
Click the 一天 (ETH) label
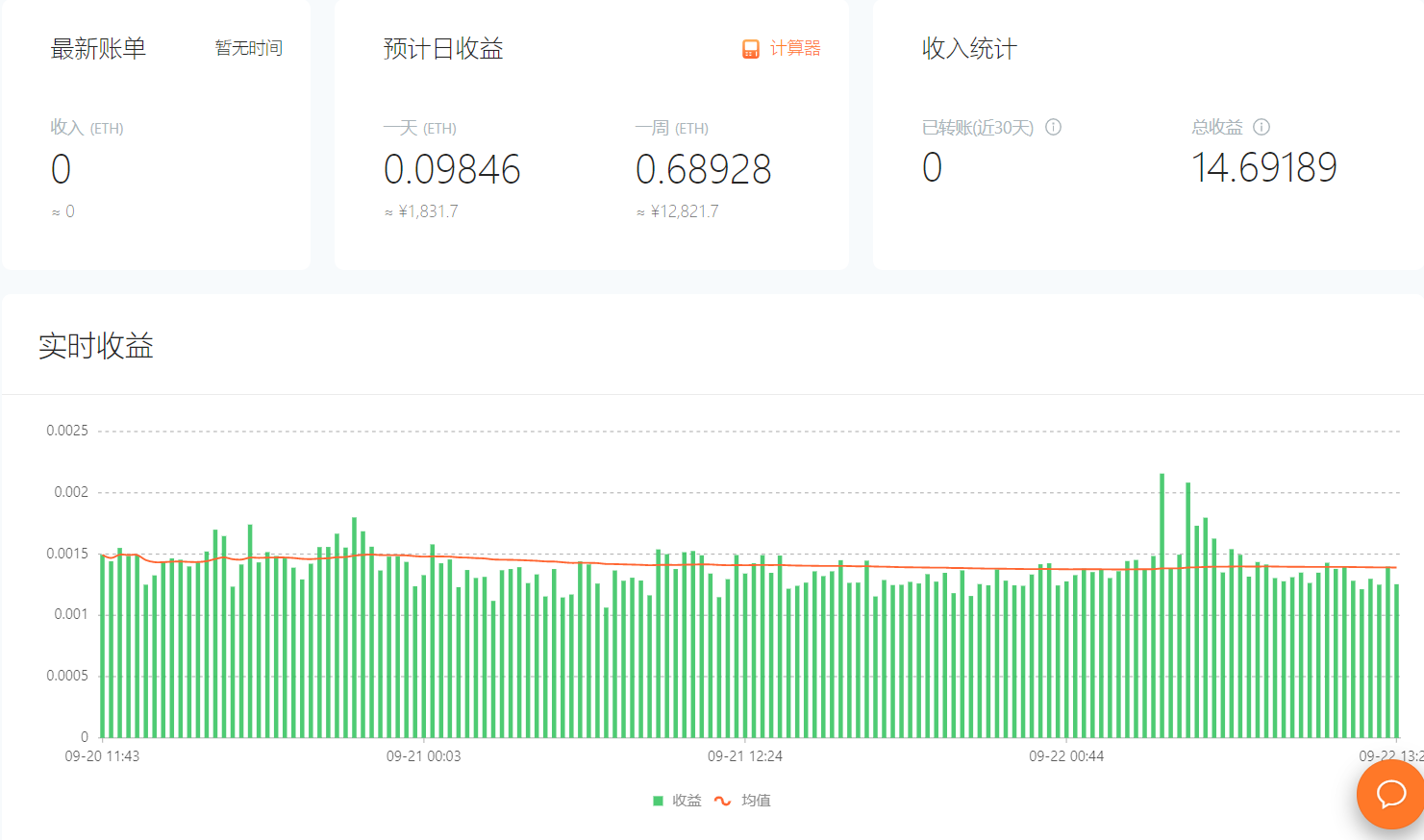pos(419,128)
